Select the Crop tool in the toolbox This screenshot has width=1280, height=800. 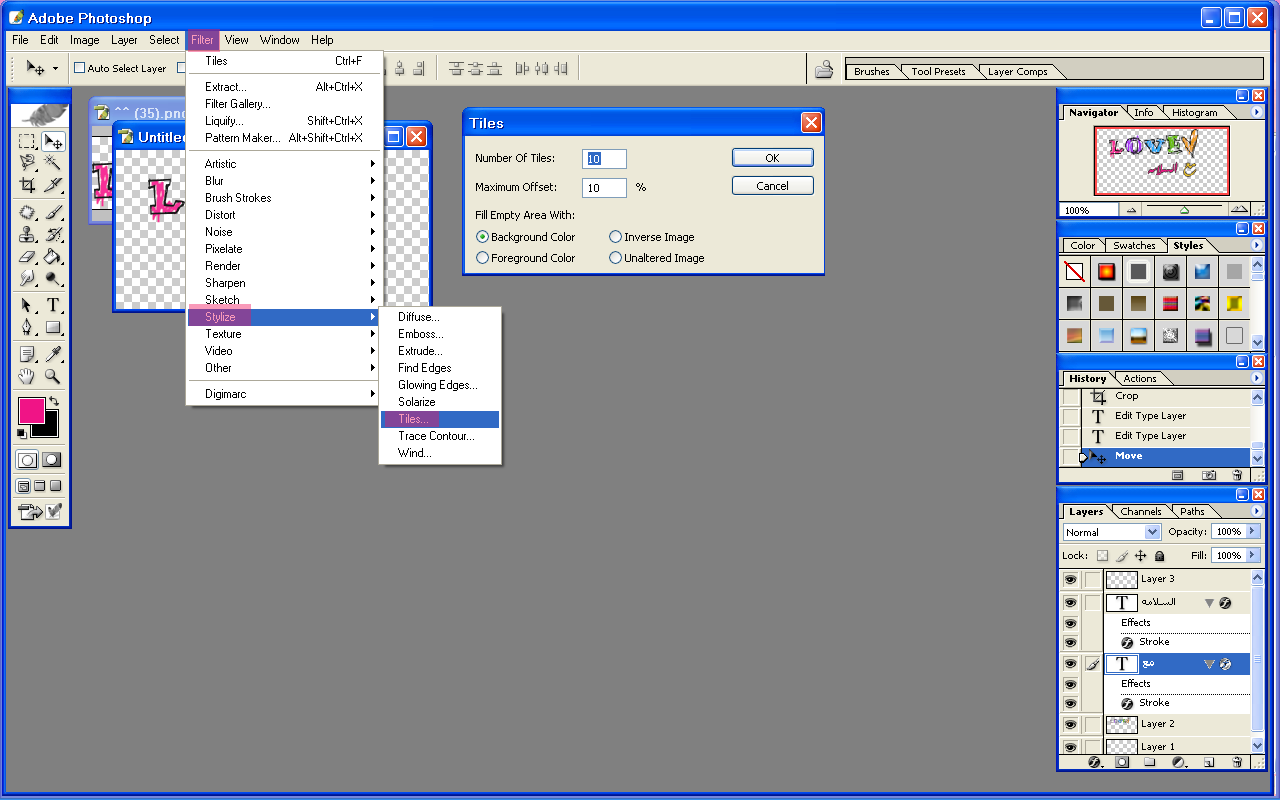(28, 185)
